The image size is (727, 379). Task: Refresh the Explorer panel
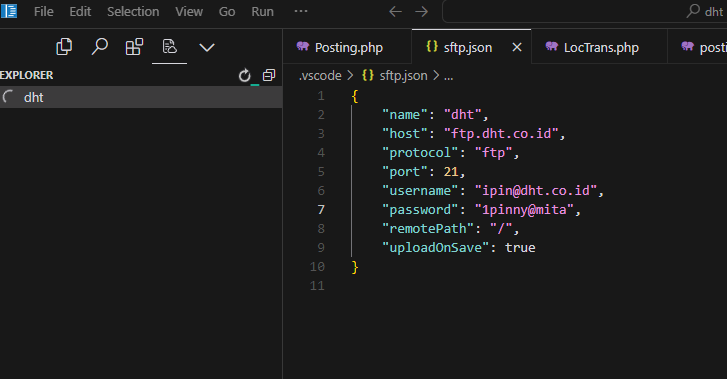tap(244, 75)
